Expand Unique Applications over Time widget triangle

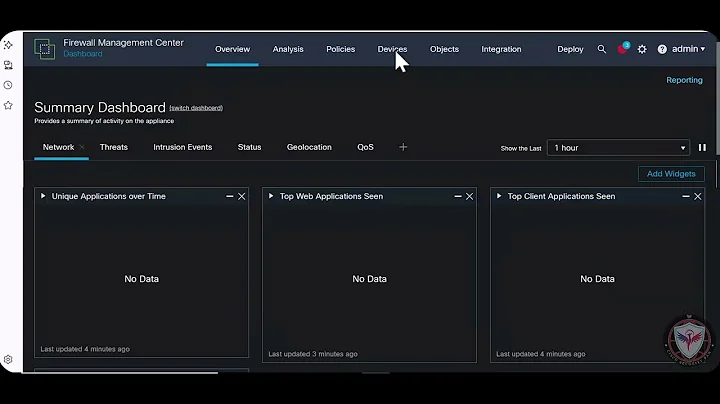coord(43,196)
